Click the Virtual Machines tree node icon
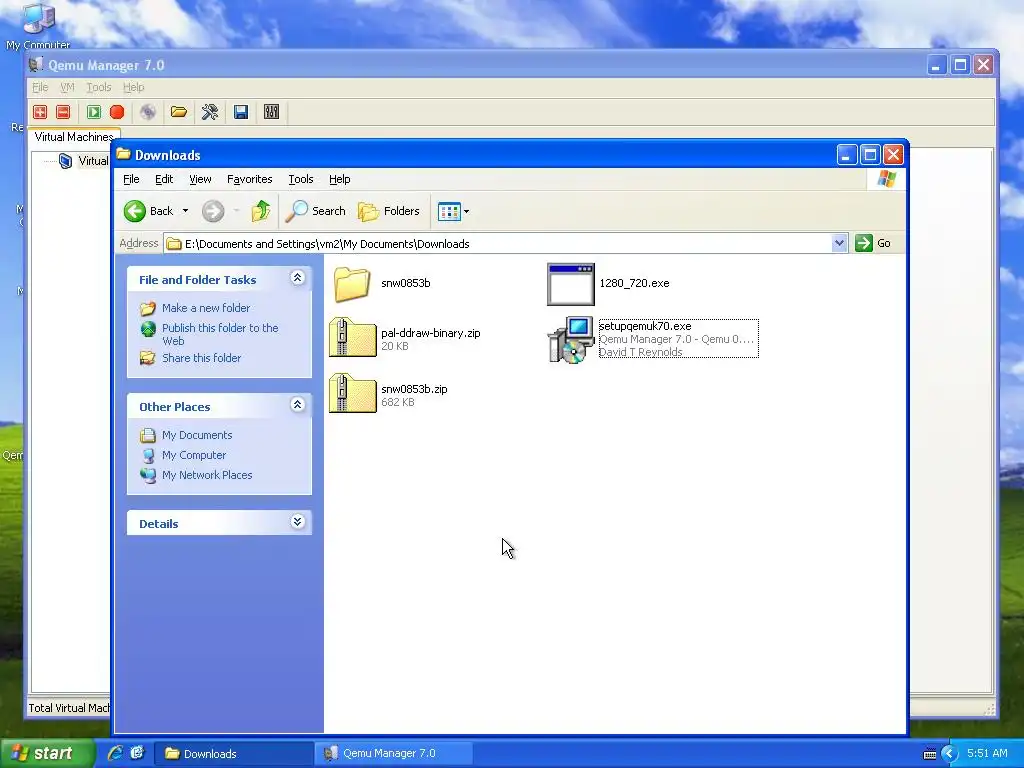The height and width of the screenshot is (768, 1024). click(x=65, y=161)
